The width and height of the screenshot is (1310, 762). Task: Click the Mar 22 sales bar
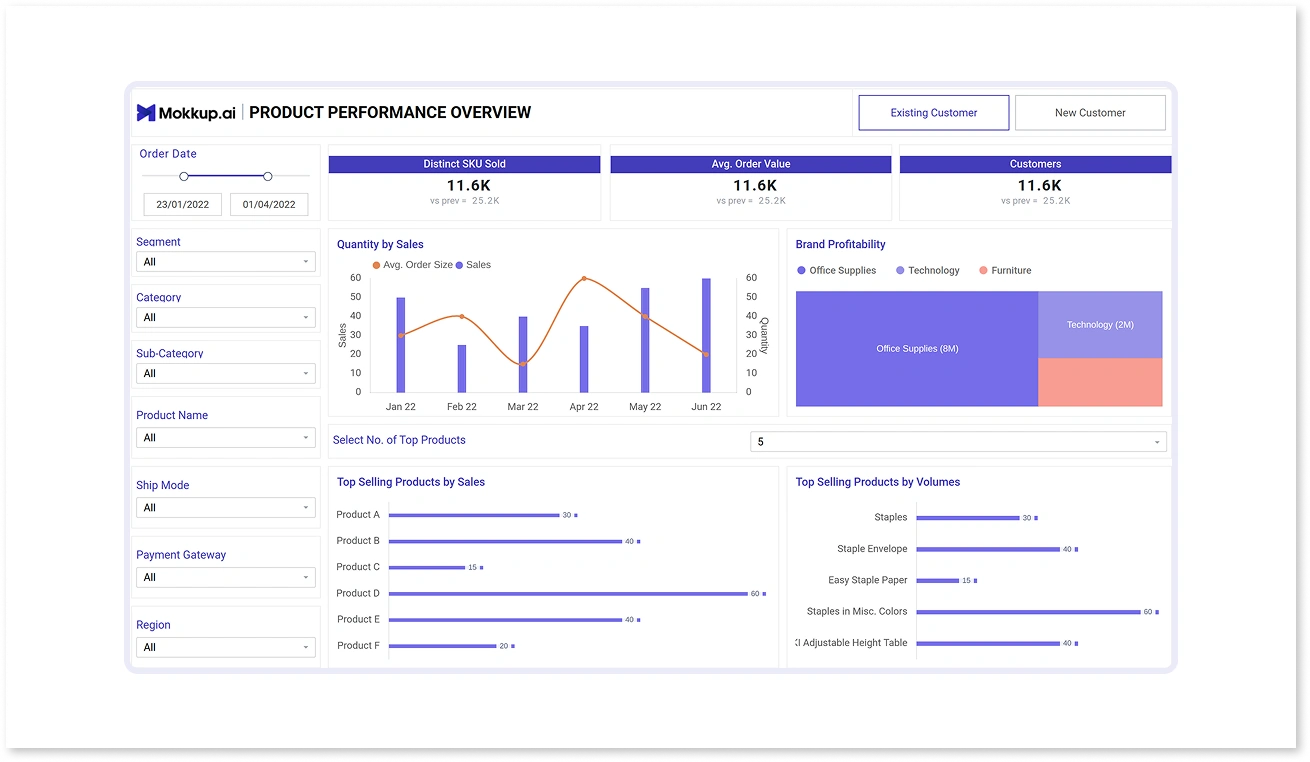point(523,355)
